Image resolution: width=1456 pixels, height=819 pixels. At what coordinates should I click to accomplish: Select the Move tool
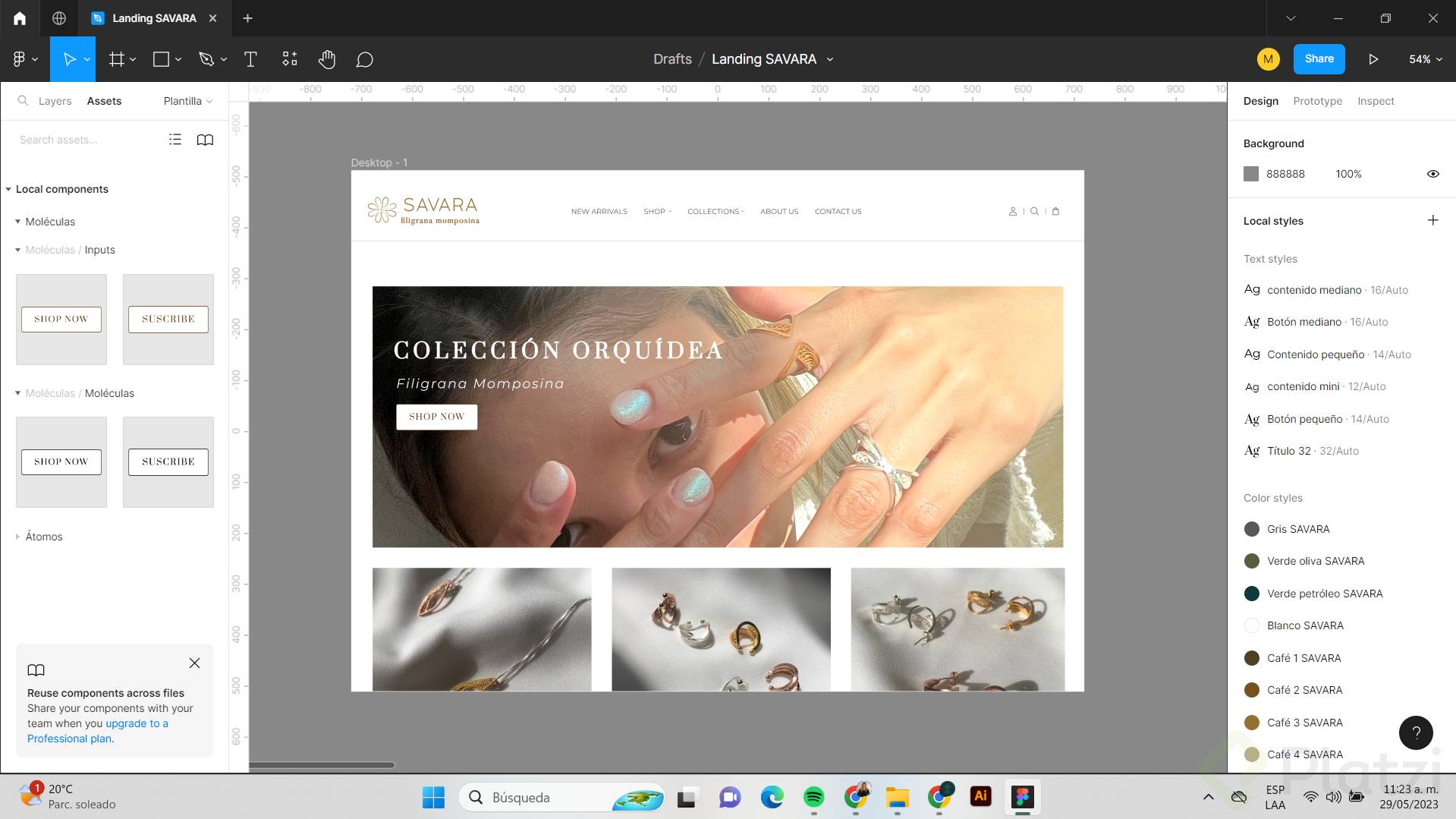[69, 59]
